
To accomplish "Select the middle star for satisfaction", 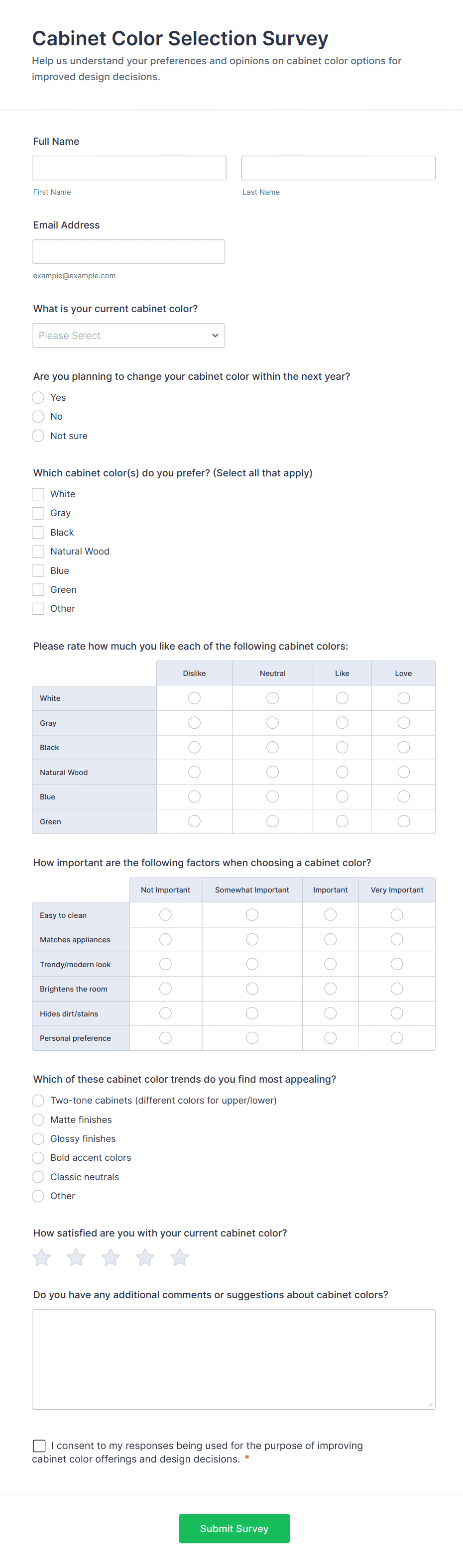I will 110,1257.
